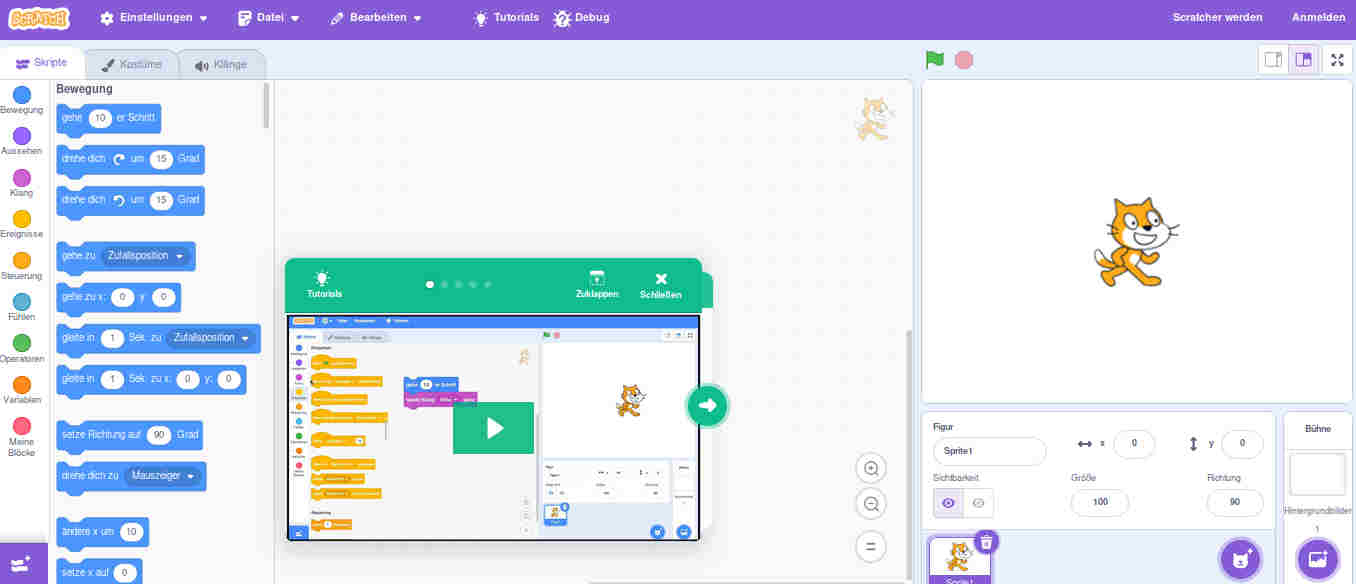The height and width of the screenshot is (584, 1356).
Task: Switch to large stage layout
Action: tap(1303, 60)
